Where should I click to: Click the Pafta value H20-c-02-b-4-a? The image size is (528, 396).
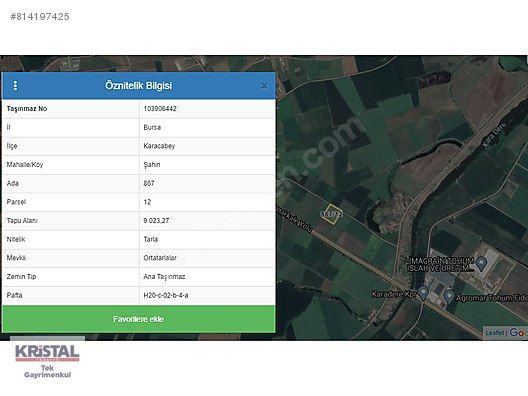click(166, 295)
